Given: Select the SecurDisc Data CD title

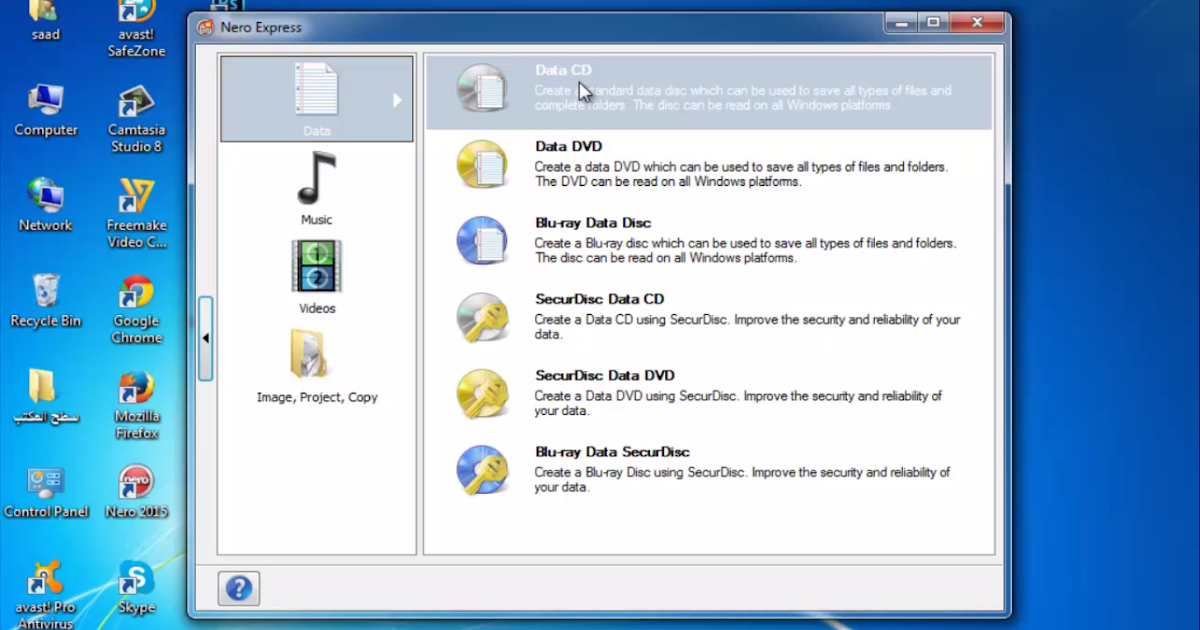Looking at the screenshot, I should [x=599, y=299].
